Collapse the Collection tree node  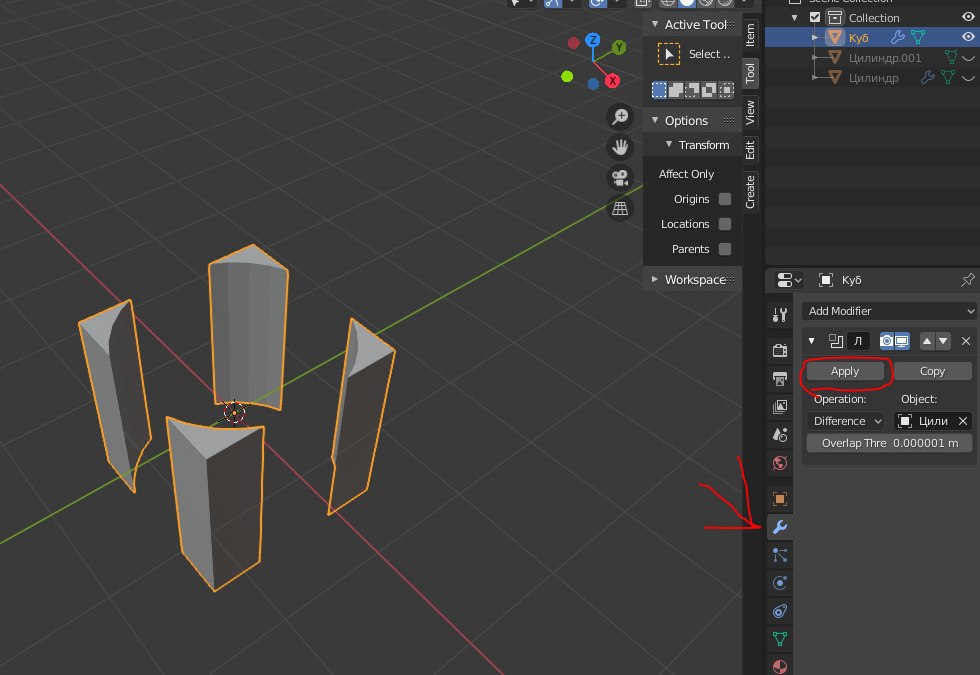(794, 18)
